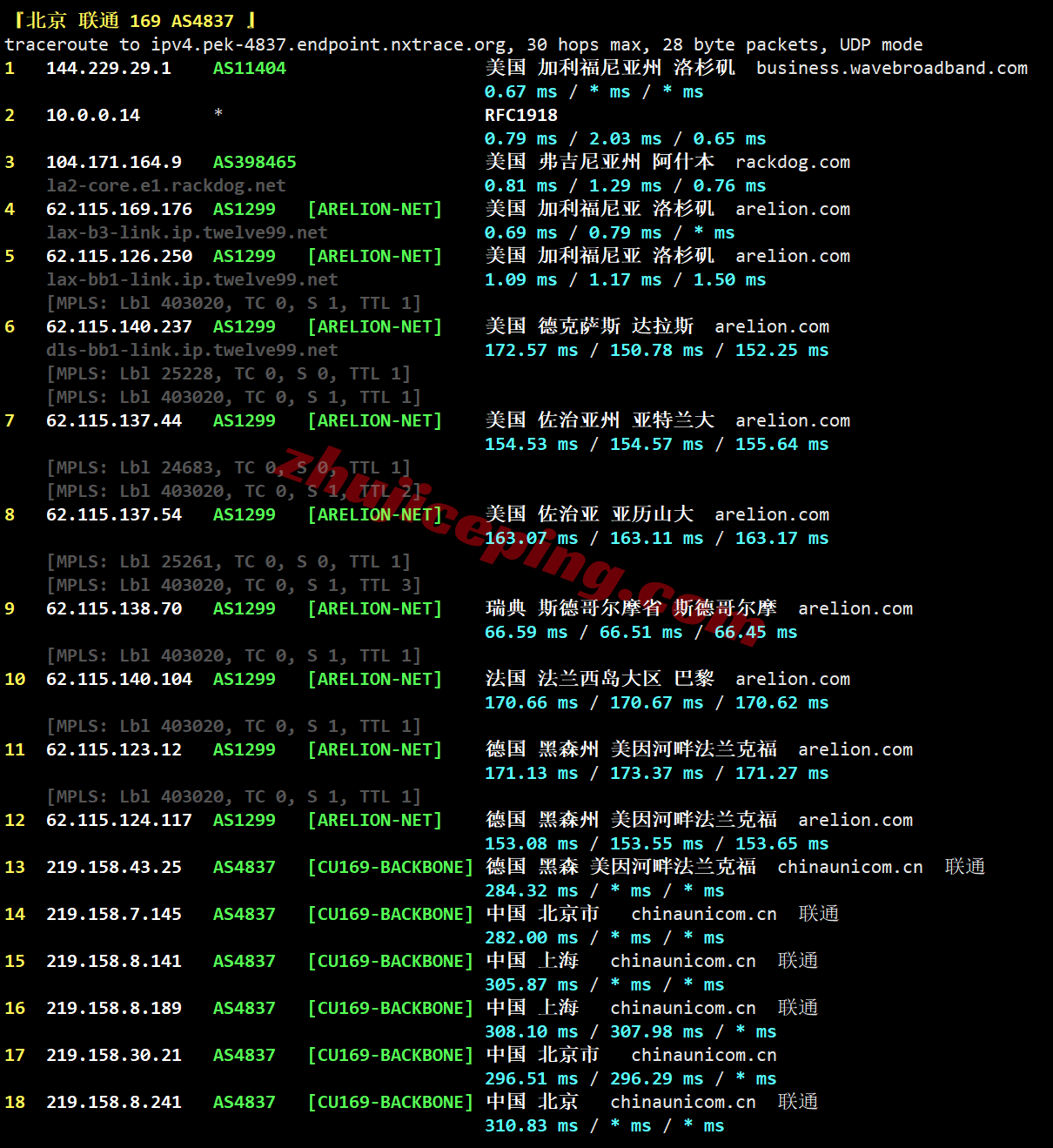Click latency value 173.37 ms

(657, 773)
